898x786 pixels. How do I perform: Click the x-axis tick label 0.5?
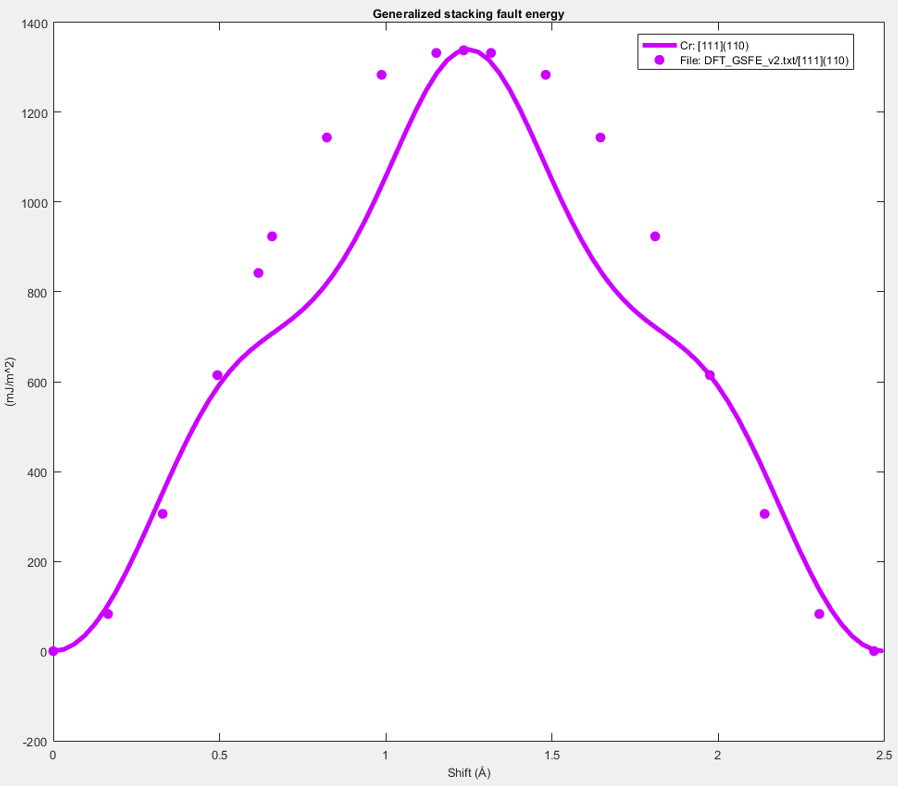(219, 757)
